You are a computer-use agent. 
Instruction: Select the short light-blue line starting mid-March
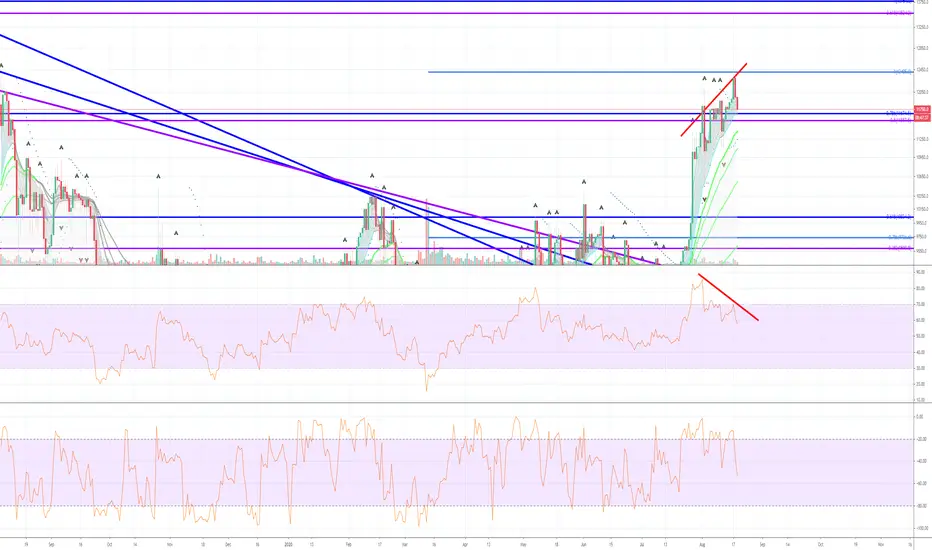click(x=670, y=238)
